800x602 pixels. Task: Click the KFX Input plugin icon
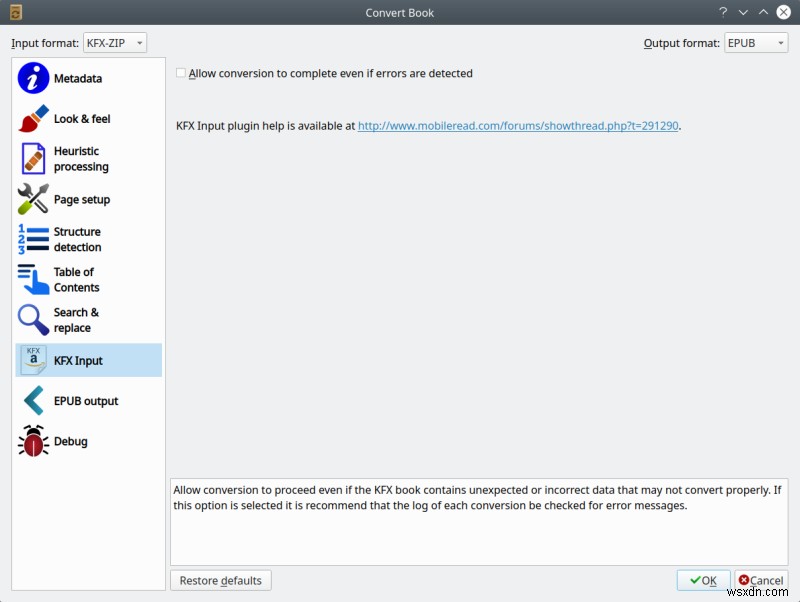click(x=33, y=360)
